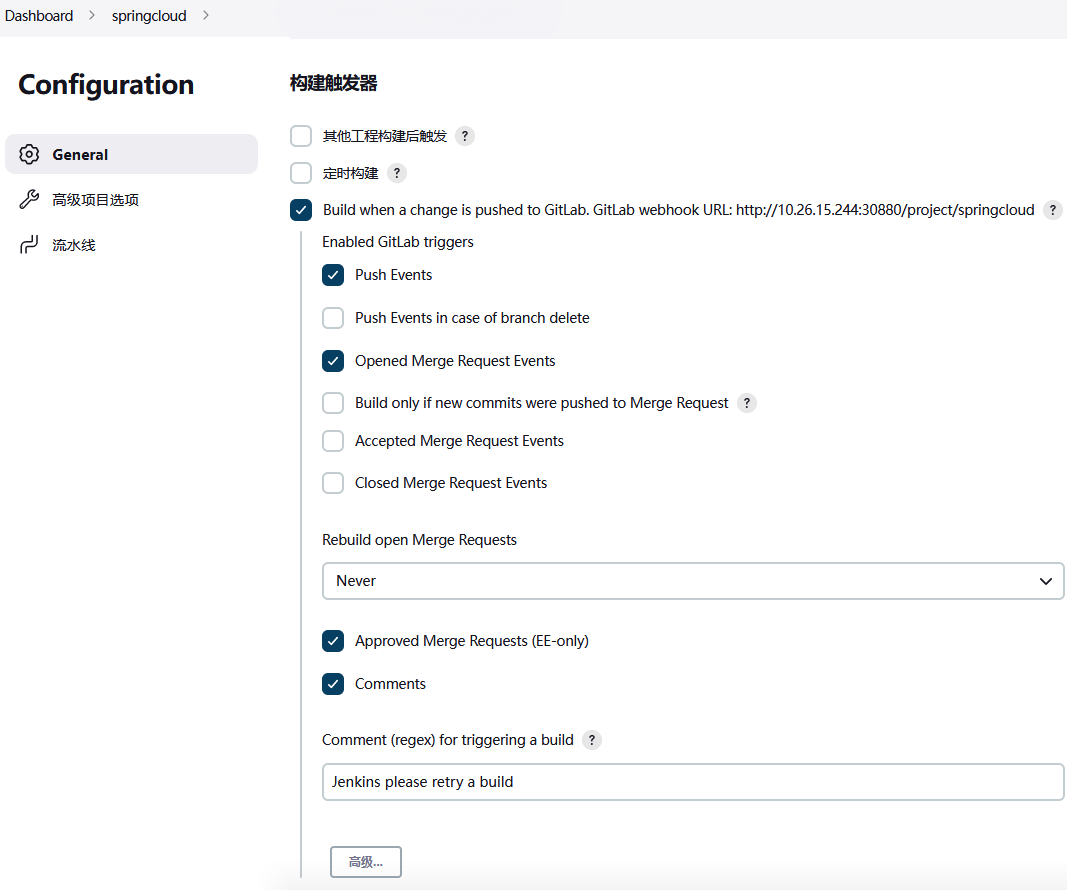Click the General gear icon in sidebar
The image size is (1071, 890).
point(29,154)
